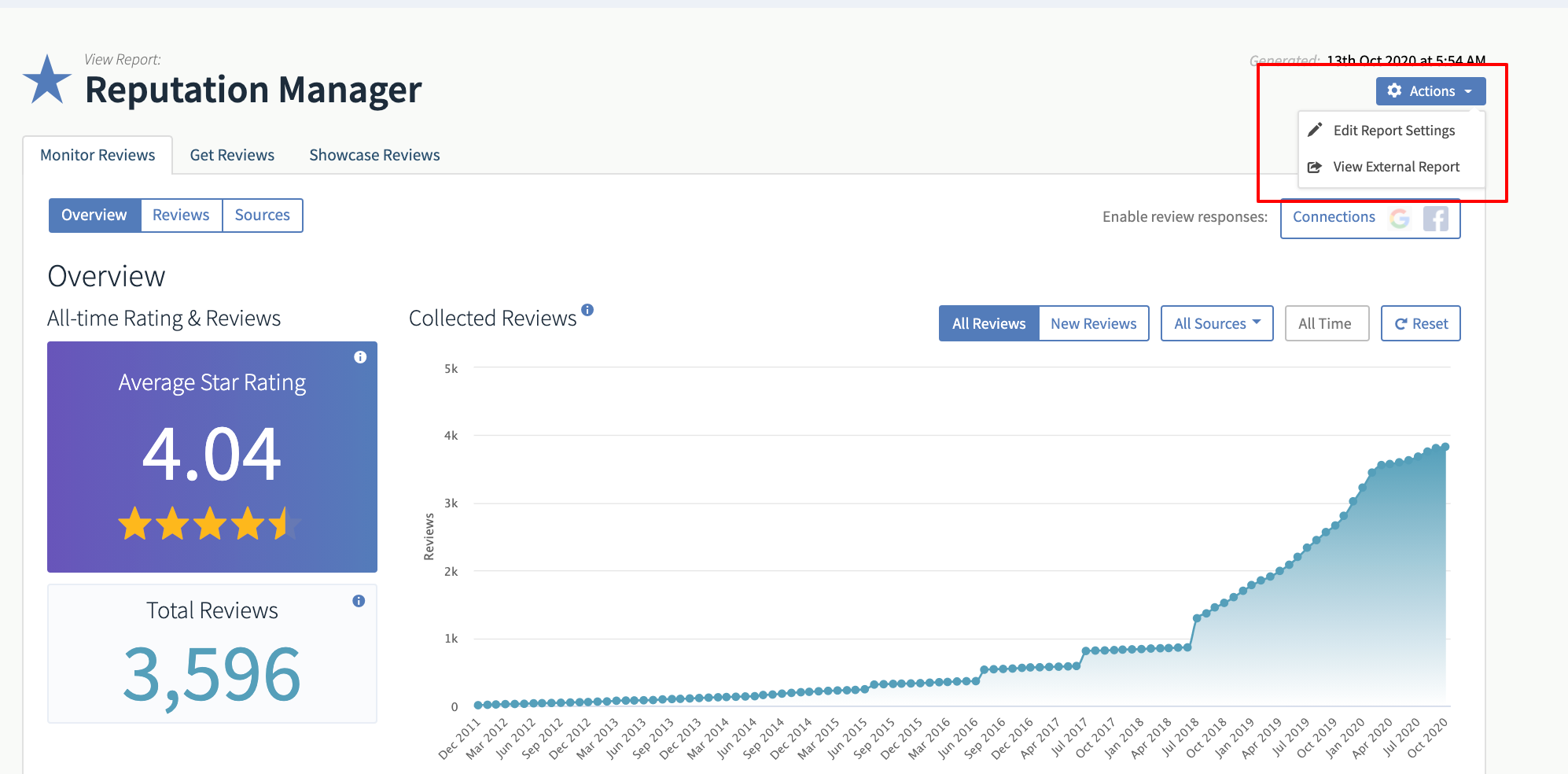This screenshot has width=1568, height=774.
Task: Click the latest data point on the chart
Action: [1445, 445]
